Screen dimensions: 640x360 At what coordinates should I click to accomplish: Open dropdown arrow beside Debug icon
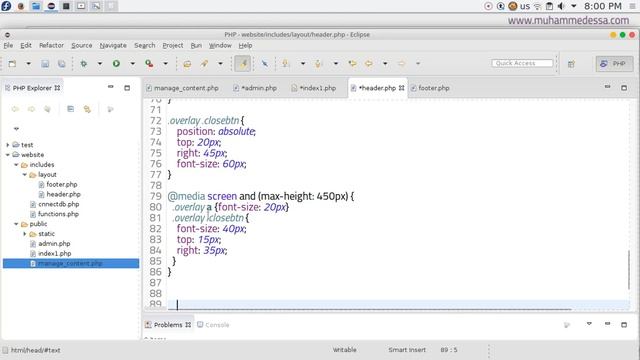pos(100,64)
